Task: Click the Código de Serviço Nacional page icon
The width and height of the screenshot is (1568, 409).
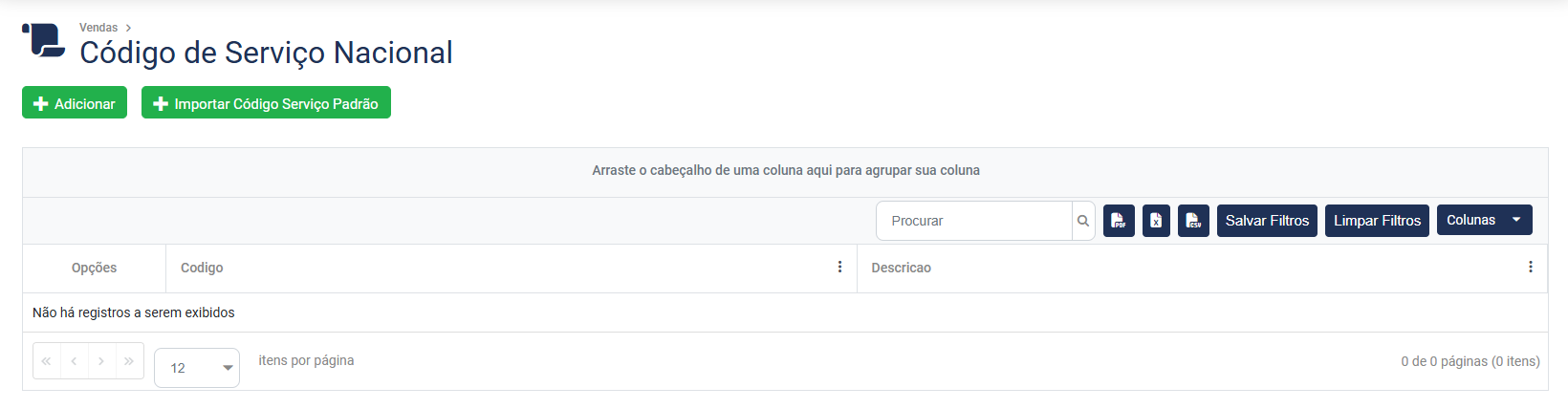Action: pyautogui.click(x=44, y=41)
